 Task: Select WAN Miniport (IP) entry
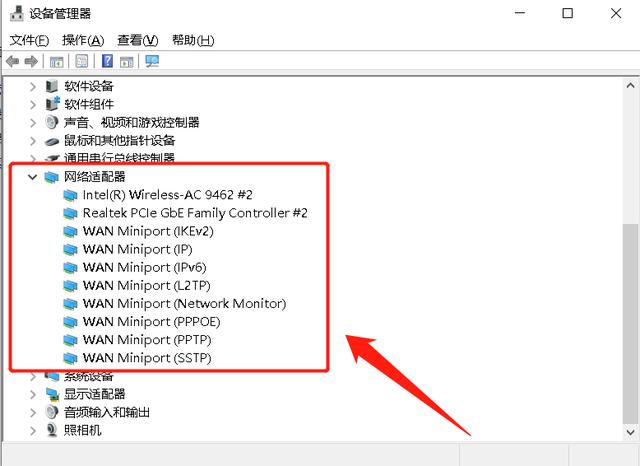pyautogui.click(x=137, y=249)
